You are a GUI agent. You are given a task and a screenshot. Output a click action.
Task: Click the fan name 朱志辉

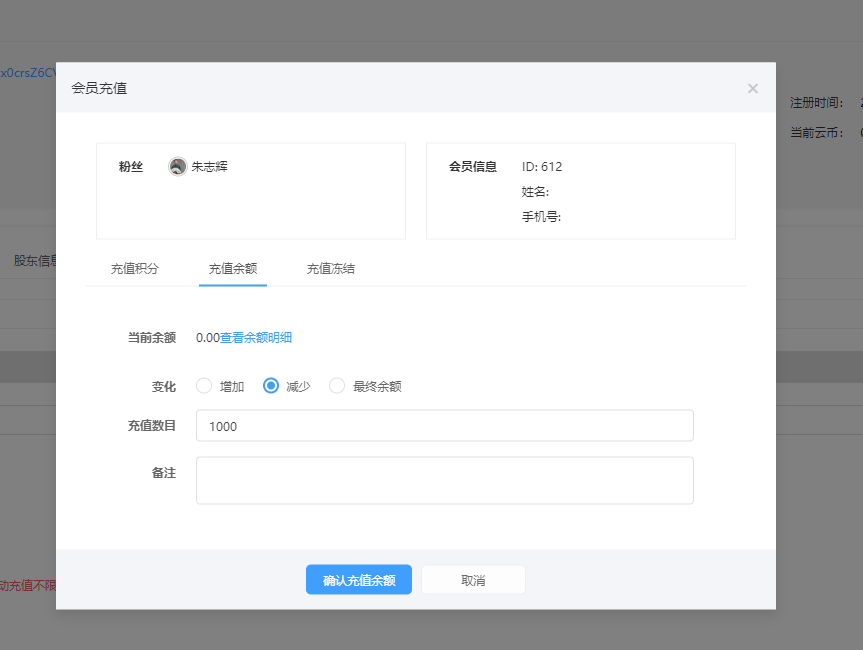coord(210,166)
